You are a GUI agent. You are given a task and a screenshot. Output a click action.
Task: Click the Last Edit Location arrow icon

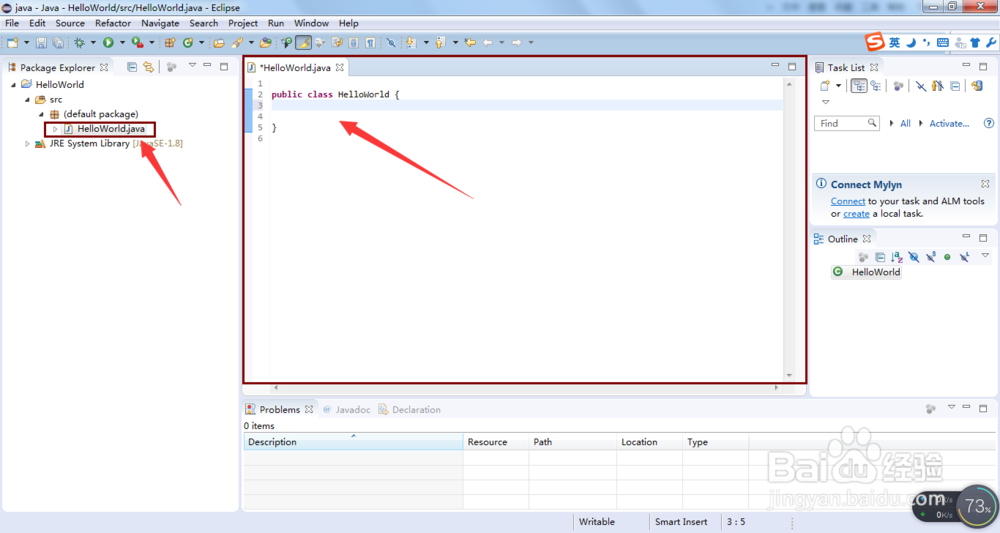click(x=471, y=43)
